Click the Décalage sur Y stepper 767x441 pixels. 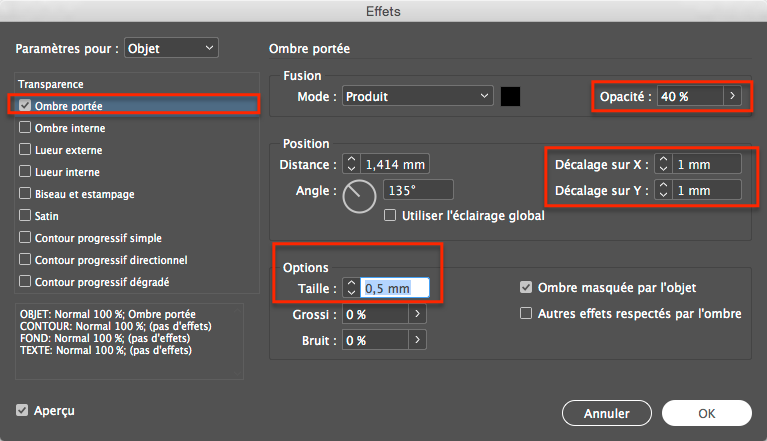[663, 189]
